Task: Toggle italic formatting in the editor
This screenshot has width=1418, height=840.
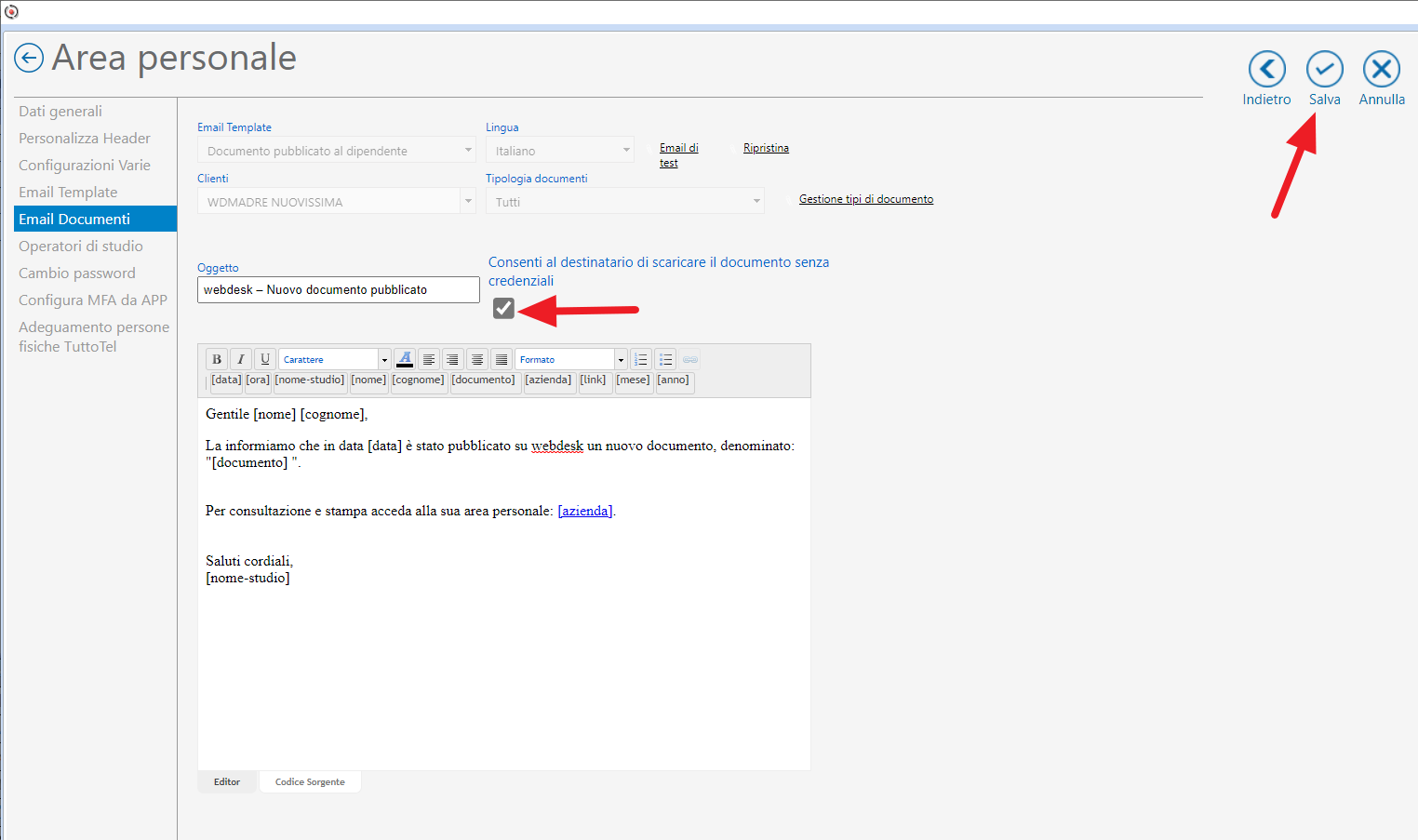Action: pyautogui.click(x=241, y=359)
